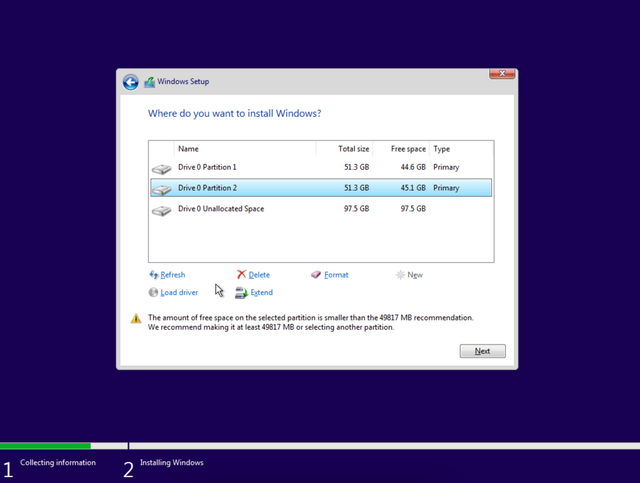Click 97.5 GB total size of Unallocated Space
Viewport: 640px width, 483px height.
[356, 209]
